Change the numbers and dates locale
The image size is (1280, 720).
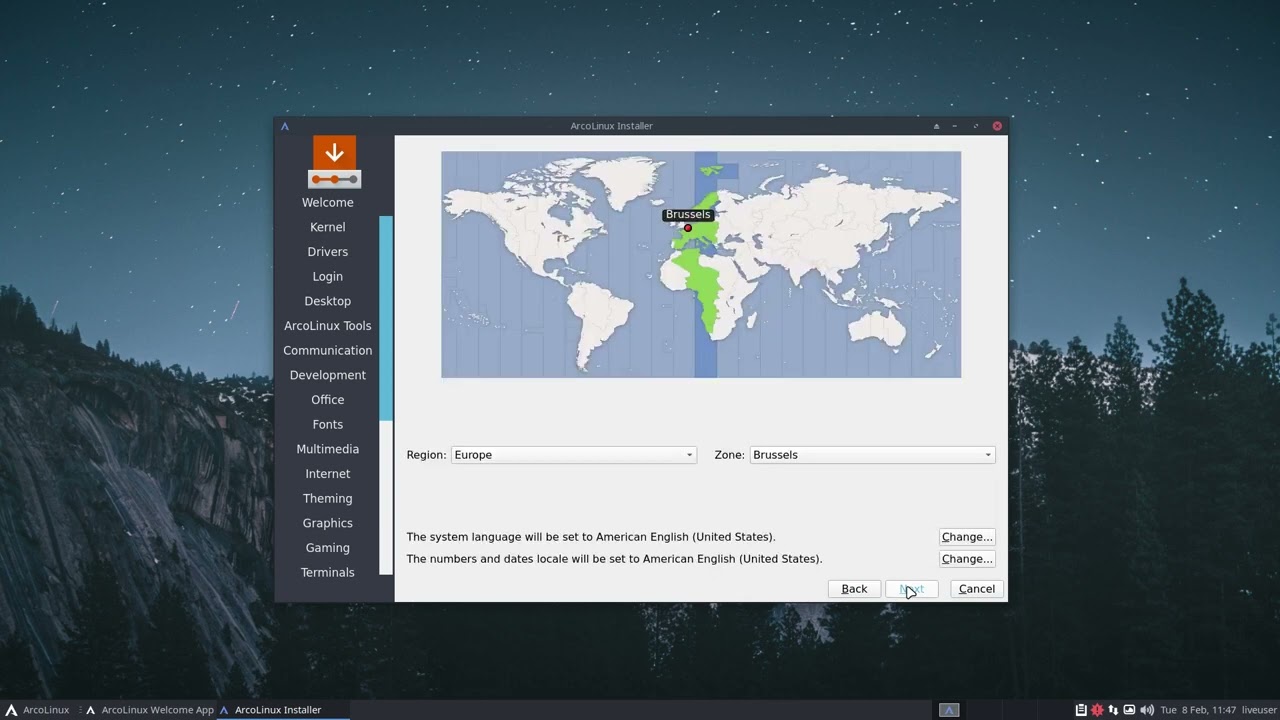pyautogui.click(x=967, y=559)
